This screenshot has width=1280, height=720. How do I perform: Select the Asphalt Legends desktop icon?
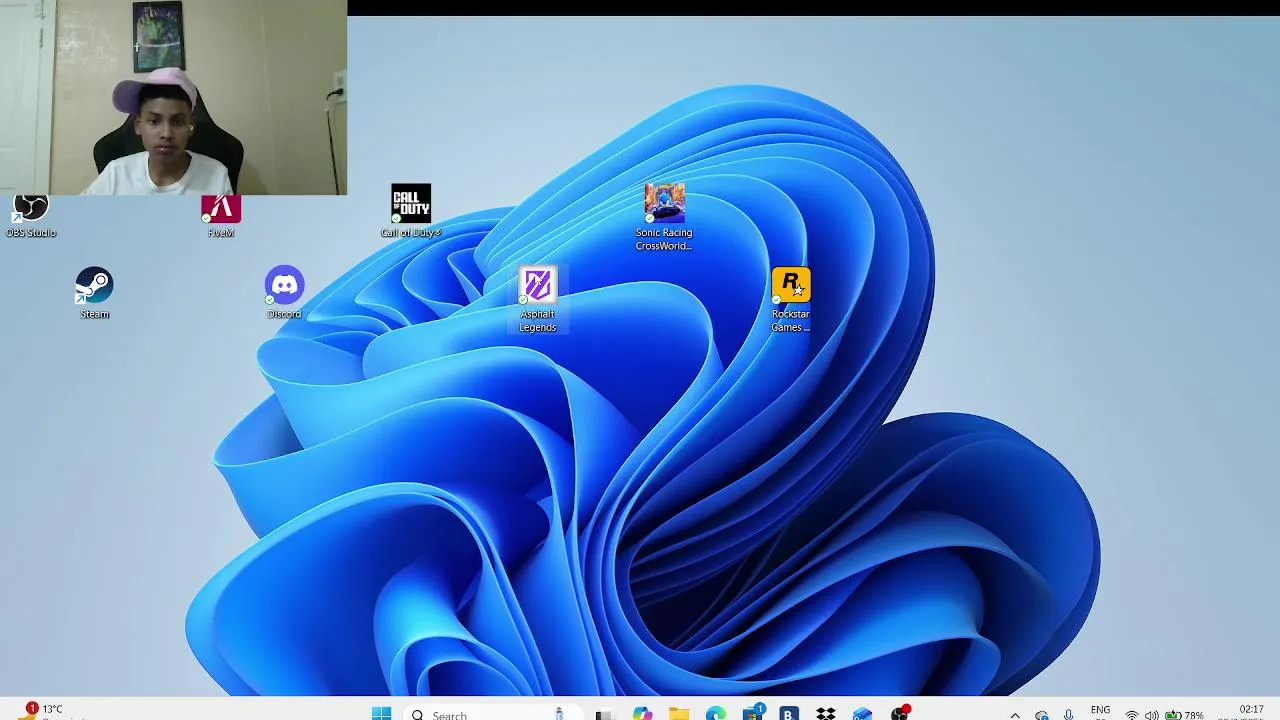point(537,300)
